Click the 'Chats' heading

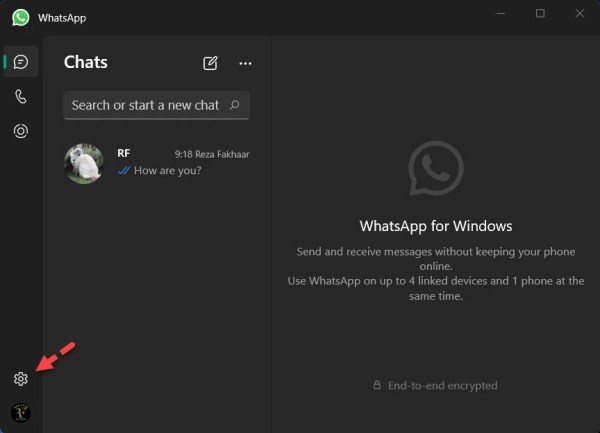click(86, 62)
